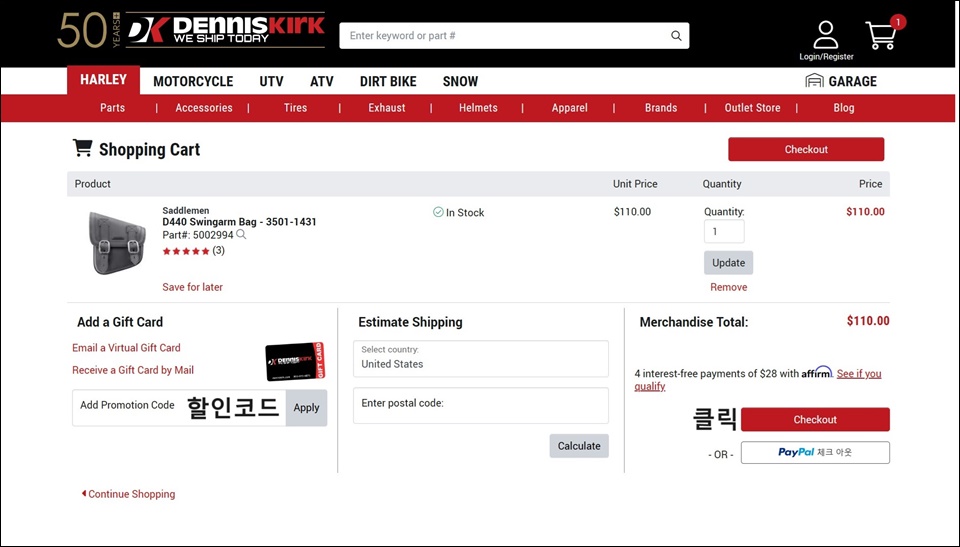Select the UTV tab
Image resolution: width=960 pixels, height=547 pixels.
pyautogui.click(x=271, y=81)
